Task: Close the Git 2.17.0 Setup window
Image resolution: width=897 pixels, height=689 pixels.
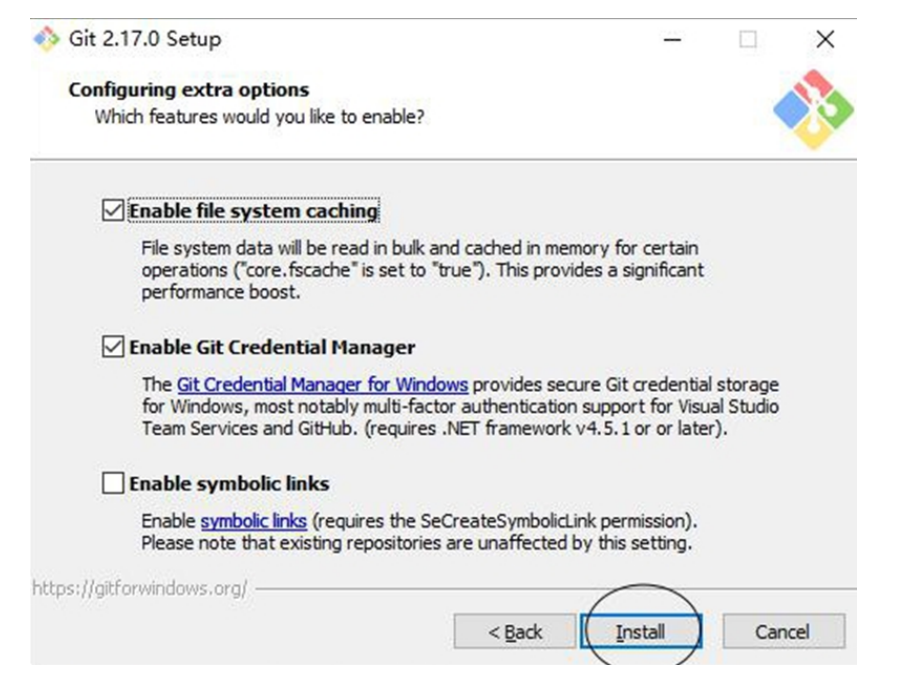Action: click(x=825, y=39)
